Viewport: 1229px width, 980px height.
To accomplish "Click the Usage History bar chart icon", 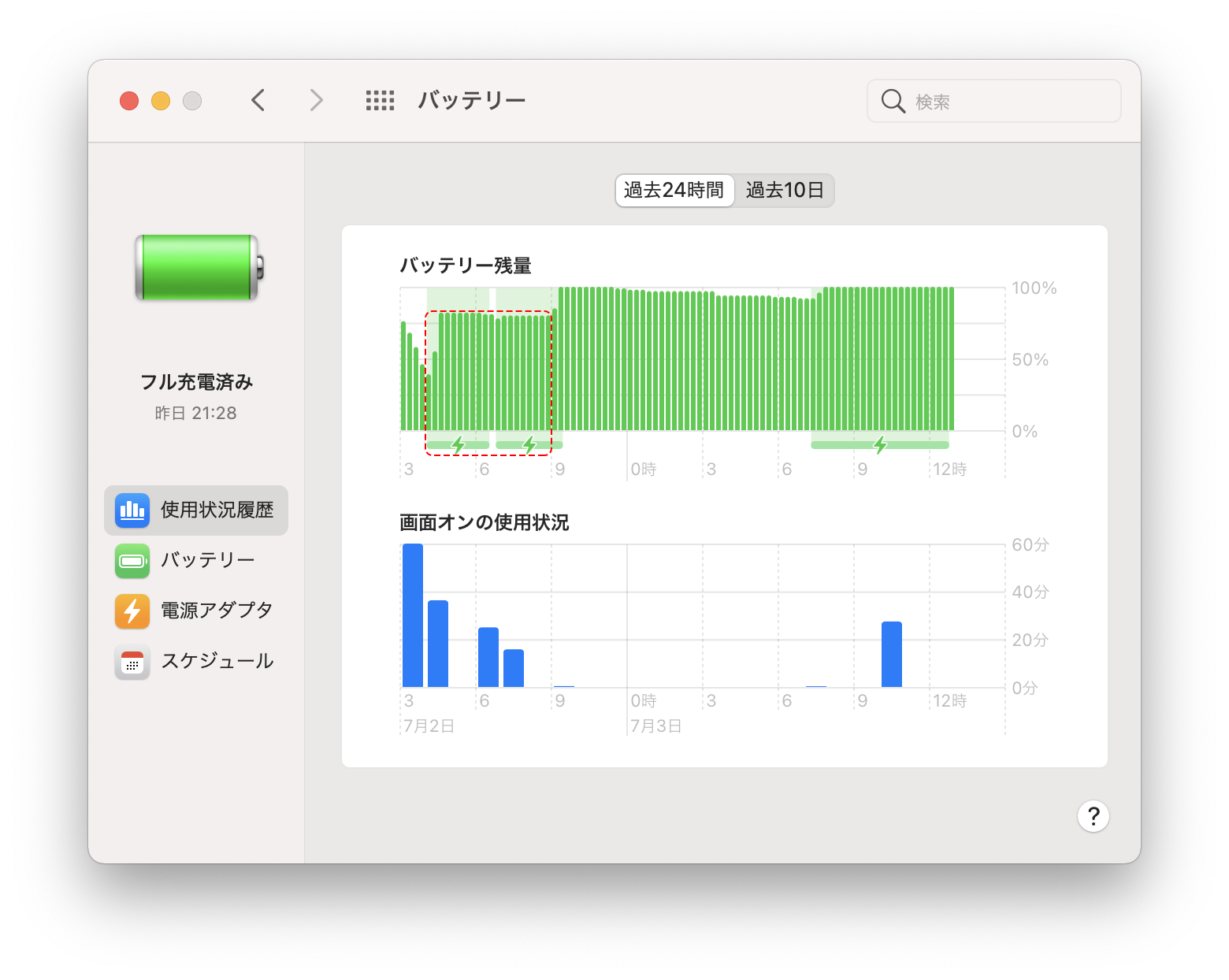I will tap(132, 510).
